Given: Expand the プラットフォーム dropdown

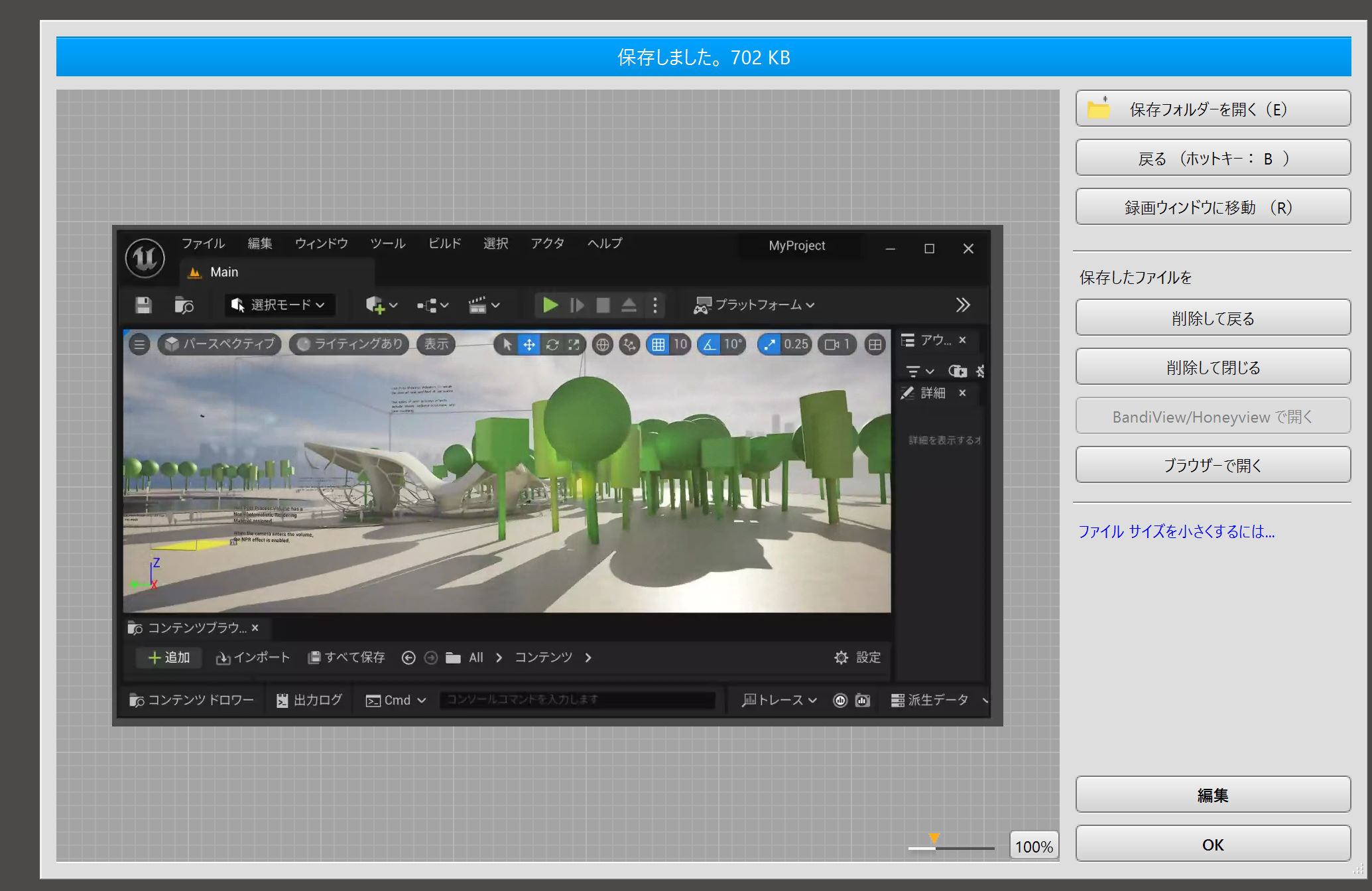Looking at the screenshot, I should point(754,305).
